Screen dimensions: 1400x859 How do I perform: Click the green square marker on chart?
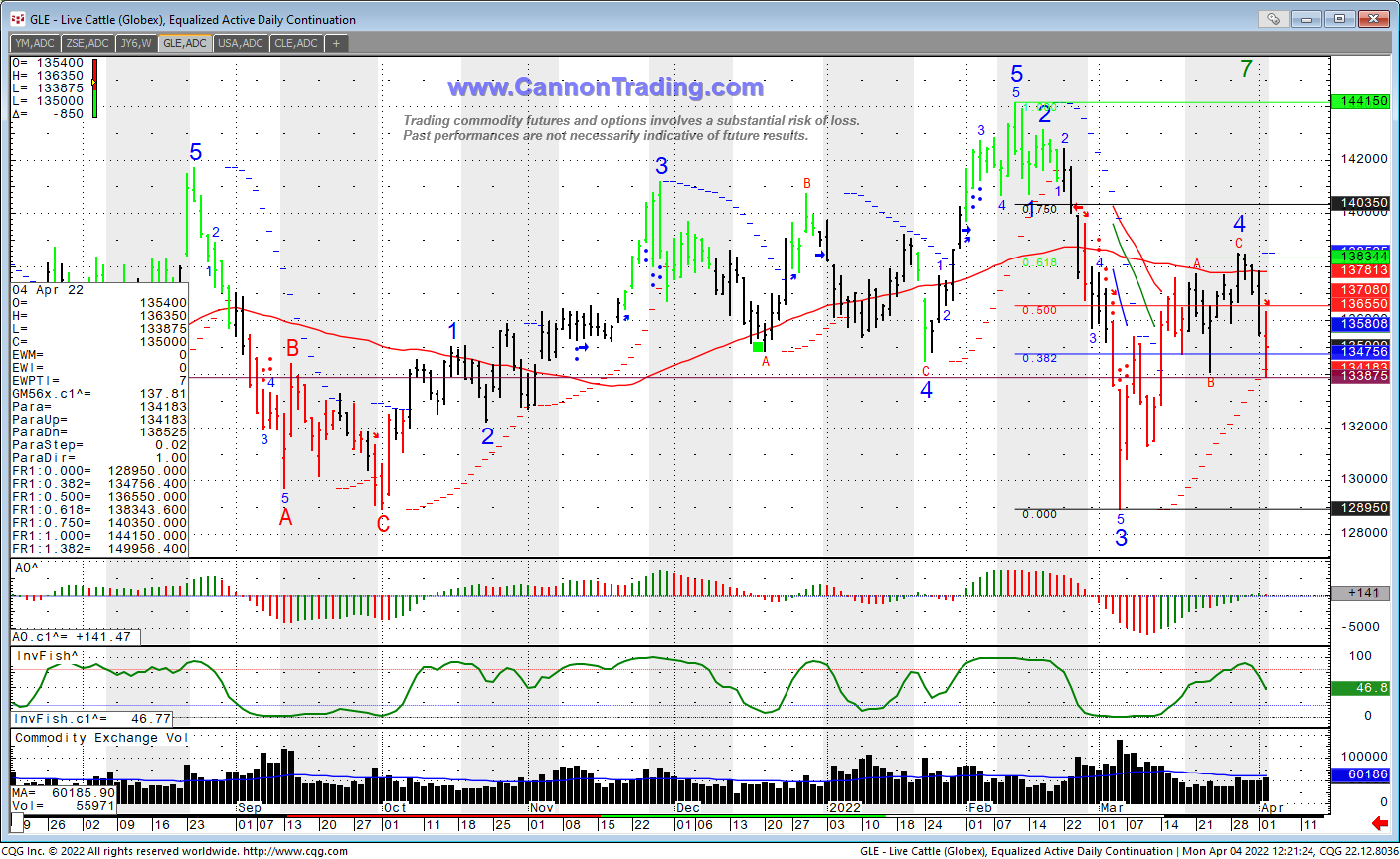[759, 346]
